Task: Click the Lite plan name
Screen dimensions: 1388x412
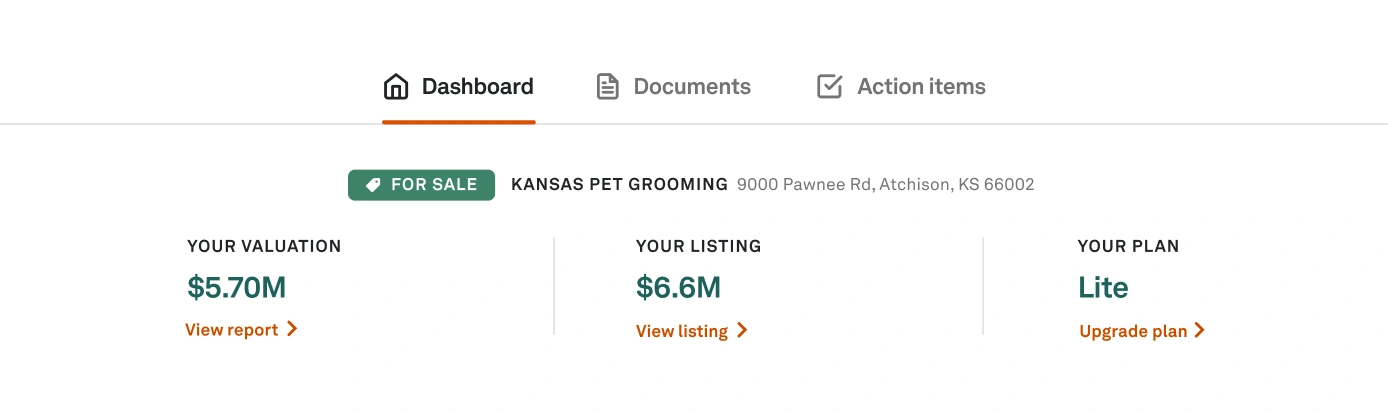Action: pos(1103,288)
